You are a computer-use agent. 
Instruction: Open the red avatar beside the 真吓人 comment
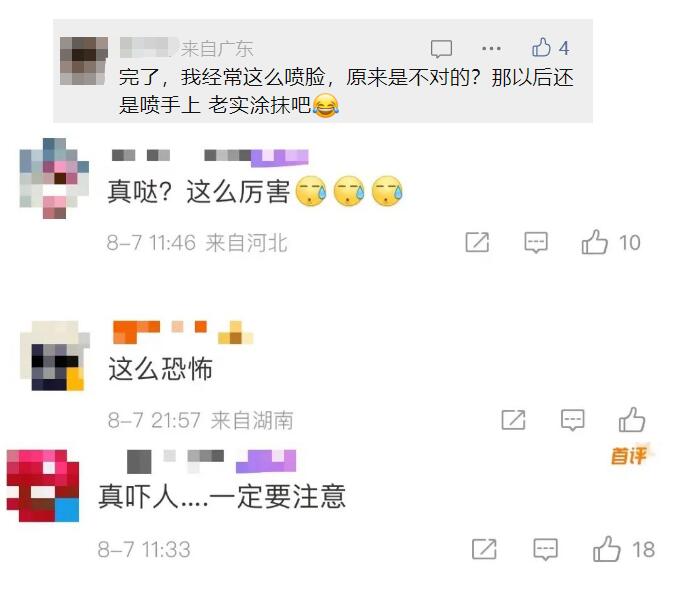(42, 486)
